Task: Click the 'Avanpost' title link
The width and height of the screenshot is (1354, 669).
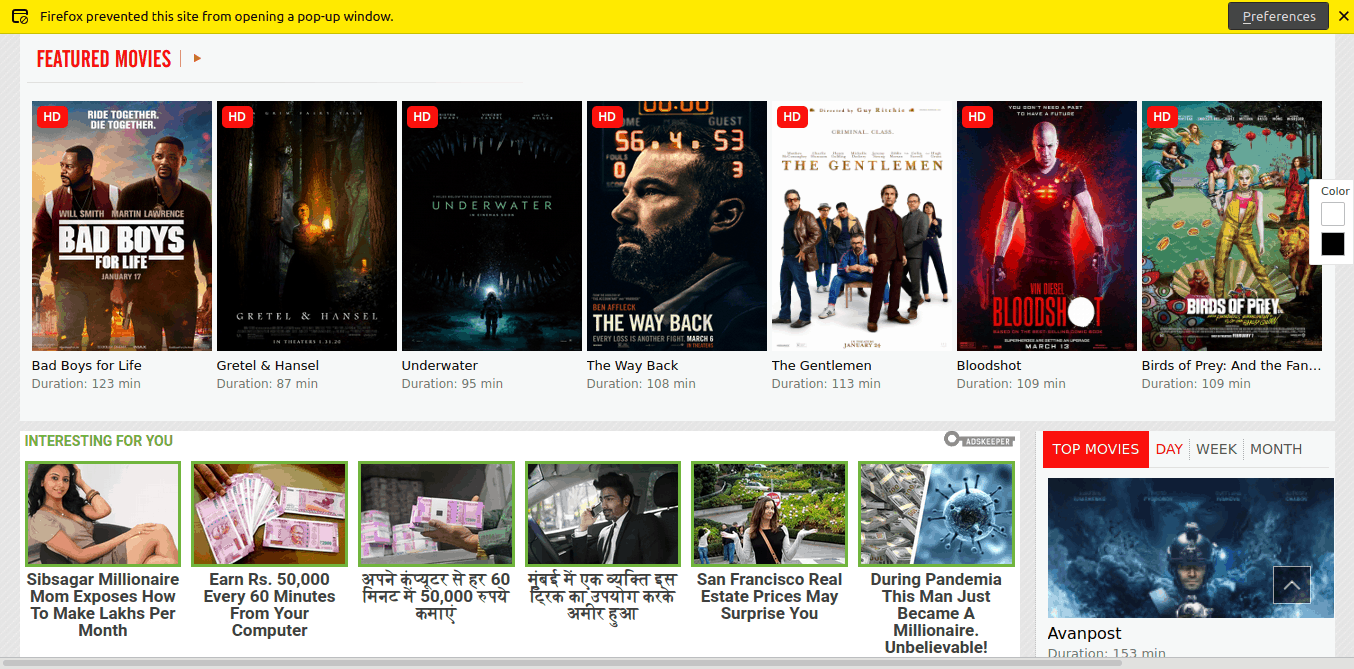Action: pos(1084,634)
